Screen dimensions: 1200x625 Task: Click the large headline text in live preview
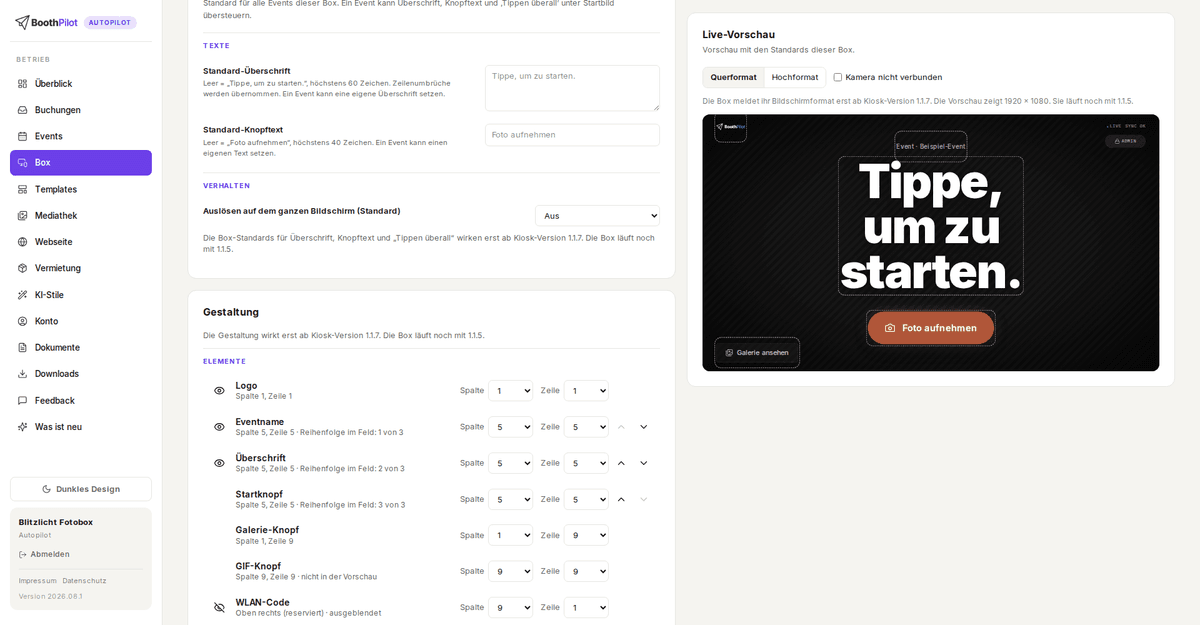(x=931, y=226)
